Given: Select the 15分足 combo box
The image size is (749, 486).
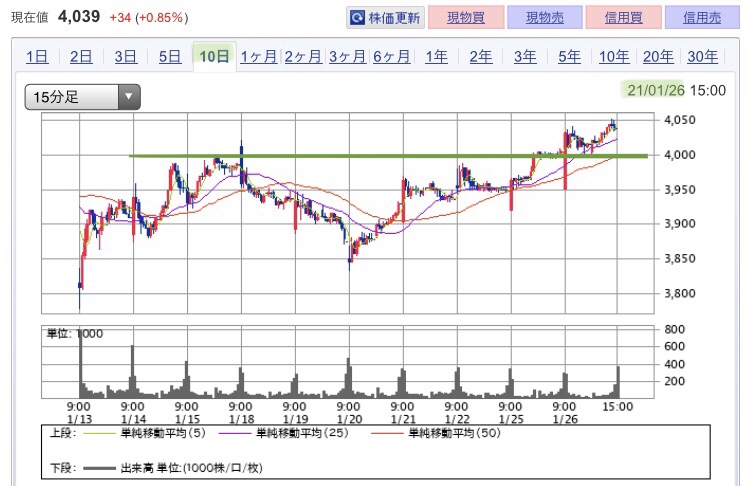Looking at the screenshot, I should [x=83, y=97].
